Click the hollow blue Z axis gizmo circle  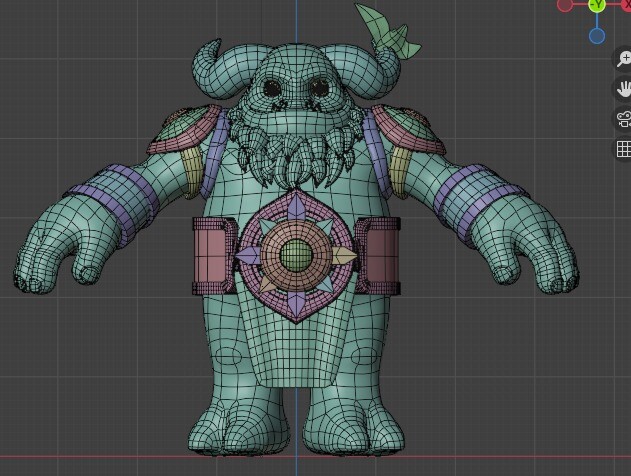(x=597, y=36)
